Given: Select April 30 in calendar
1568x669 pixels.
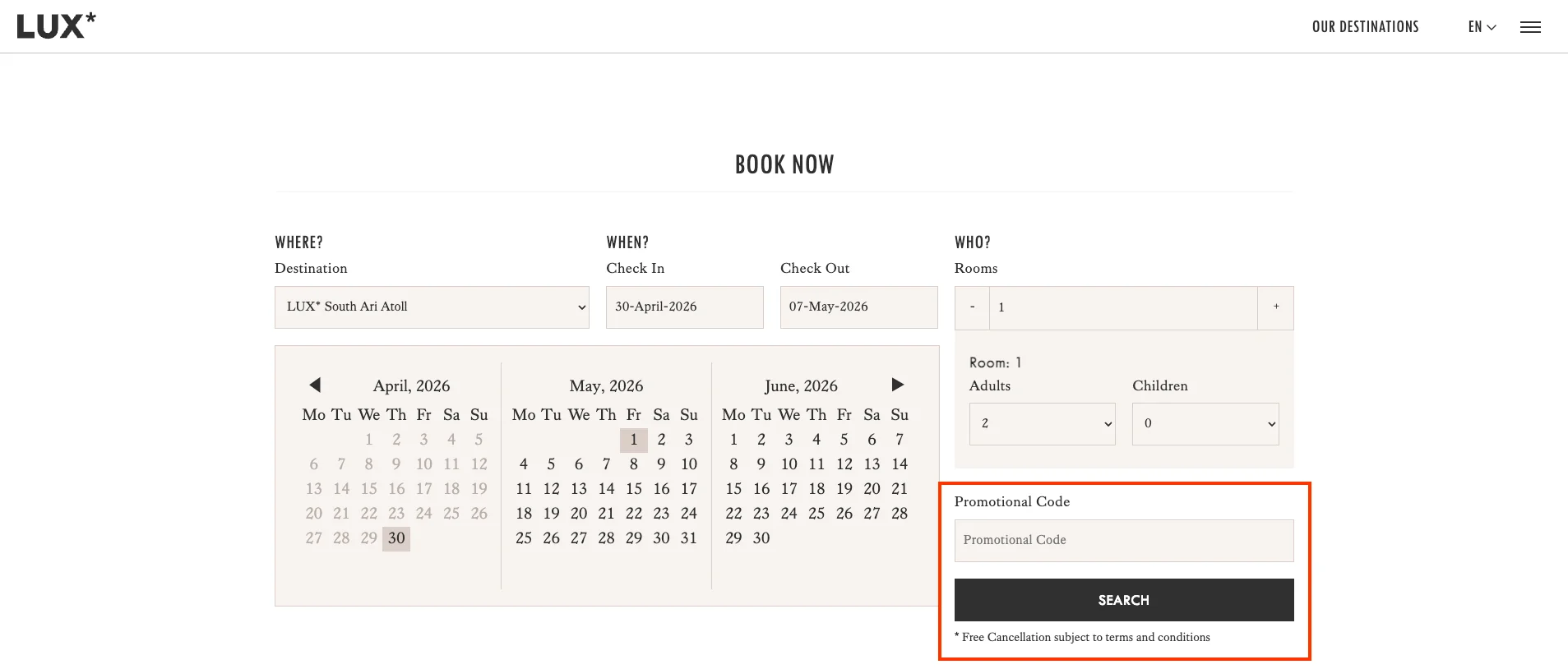Looking at the screenshot, I should pyautogui.click(x=396, y=538).
